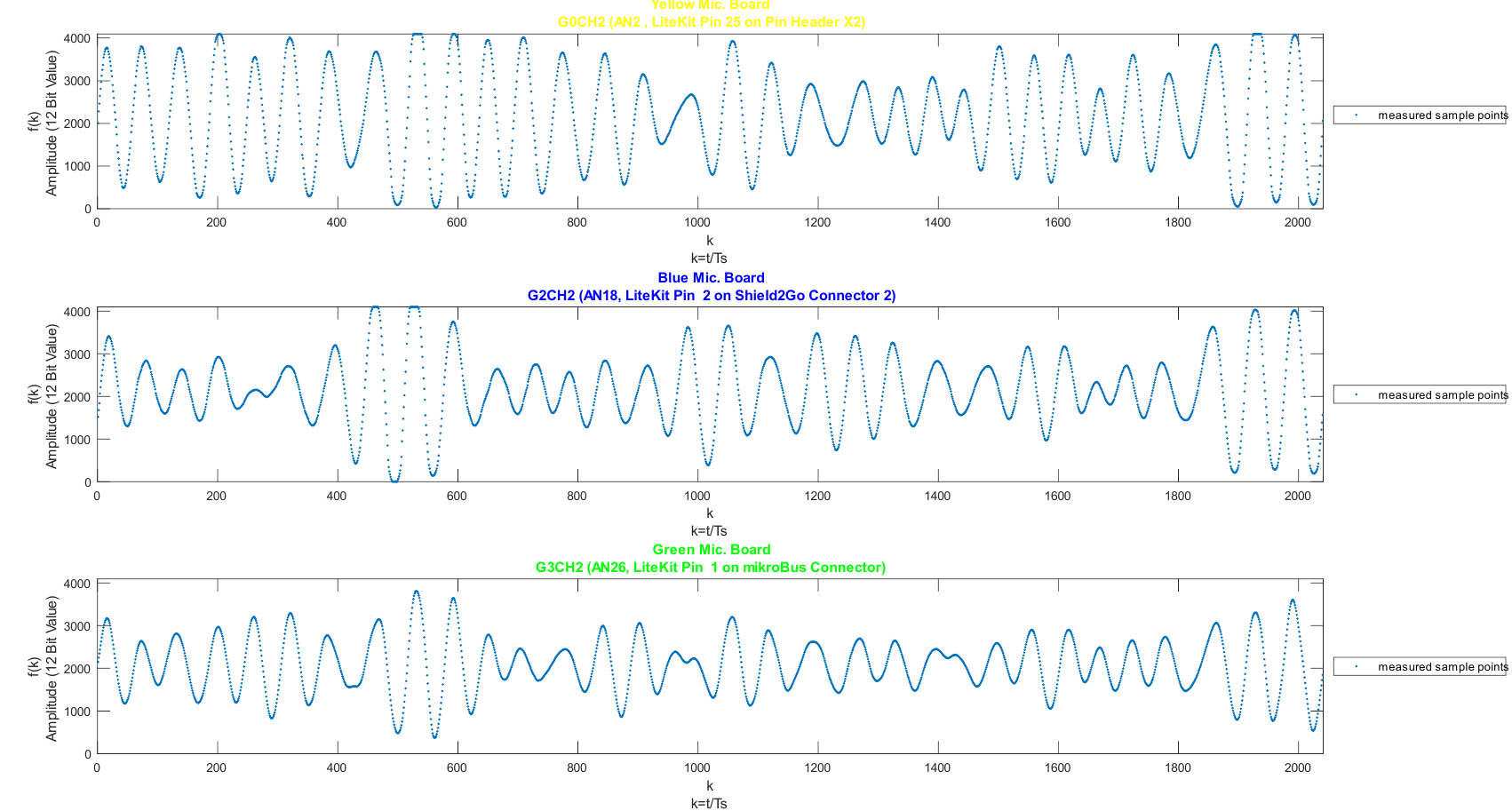Click the 800 x-axis tick of the G3CH2 plot
This screenshot has width=1512, height=811.
pyautogui.click(x=577, y=767)
